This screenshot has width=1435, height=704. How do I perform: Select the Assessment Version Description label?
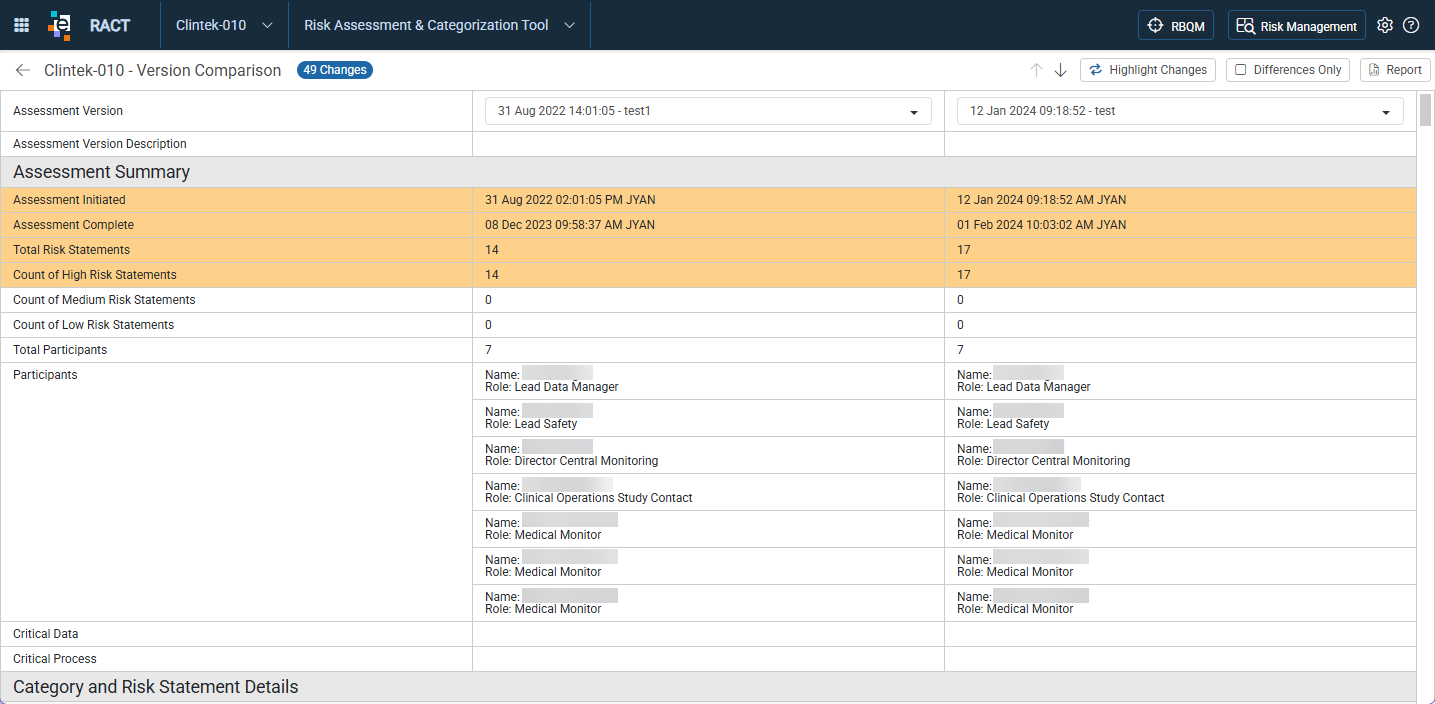coord(100,144)
